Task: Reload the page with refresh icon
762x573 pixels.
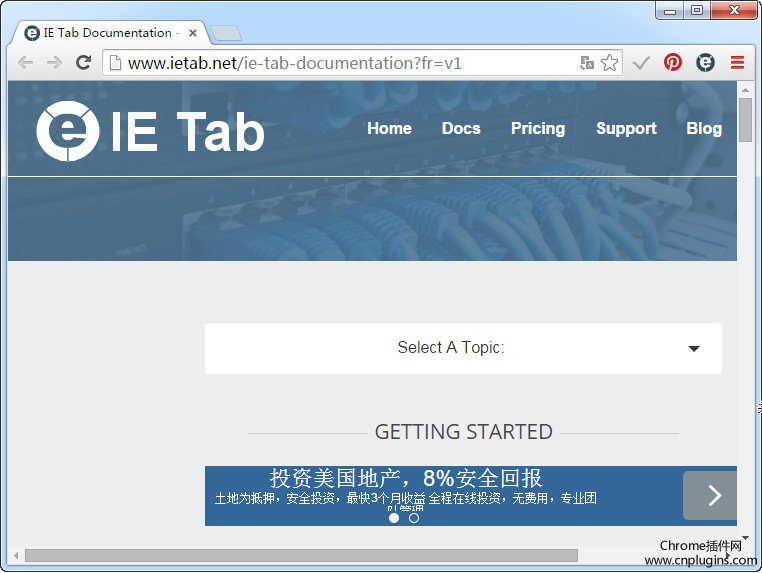Action: pyautogui.click(x=84, y=62)
